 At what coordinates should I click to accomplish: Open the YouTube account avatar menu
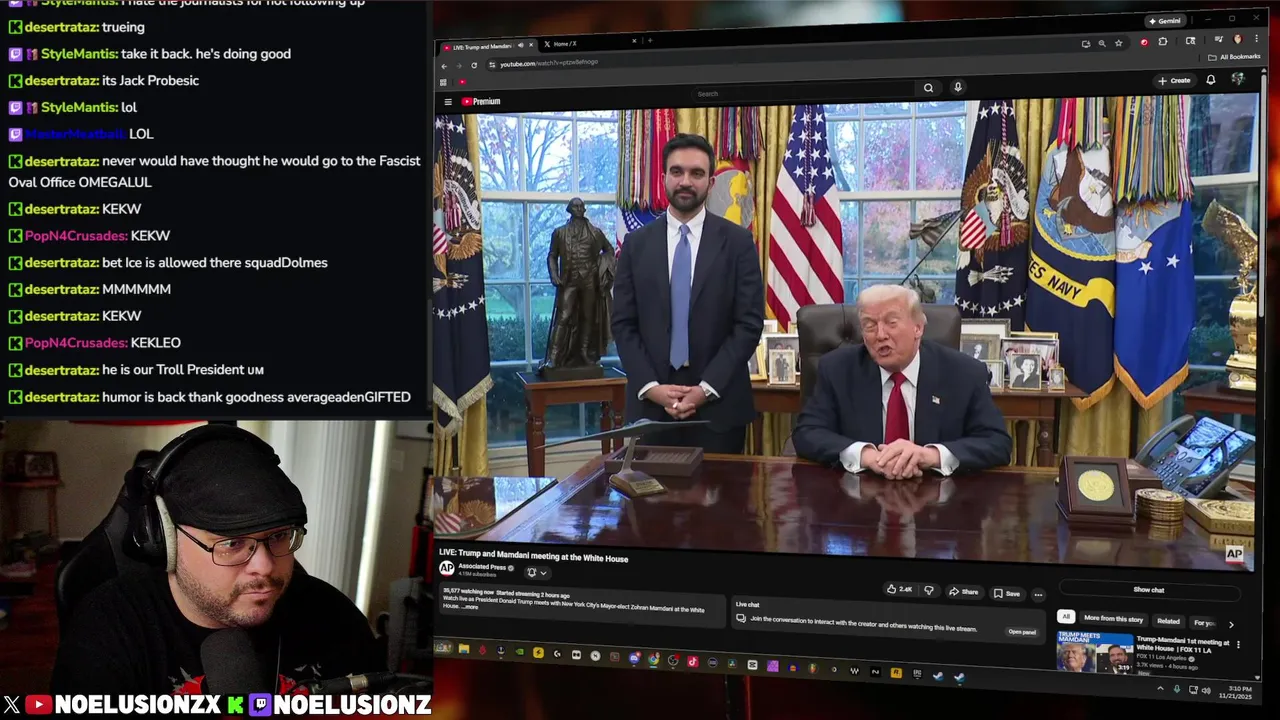(1238, 79)
